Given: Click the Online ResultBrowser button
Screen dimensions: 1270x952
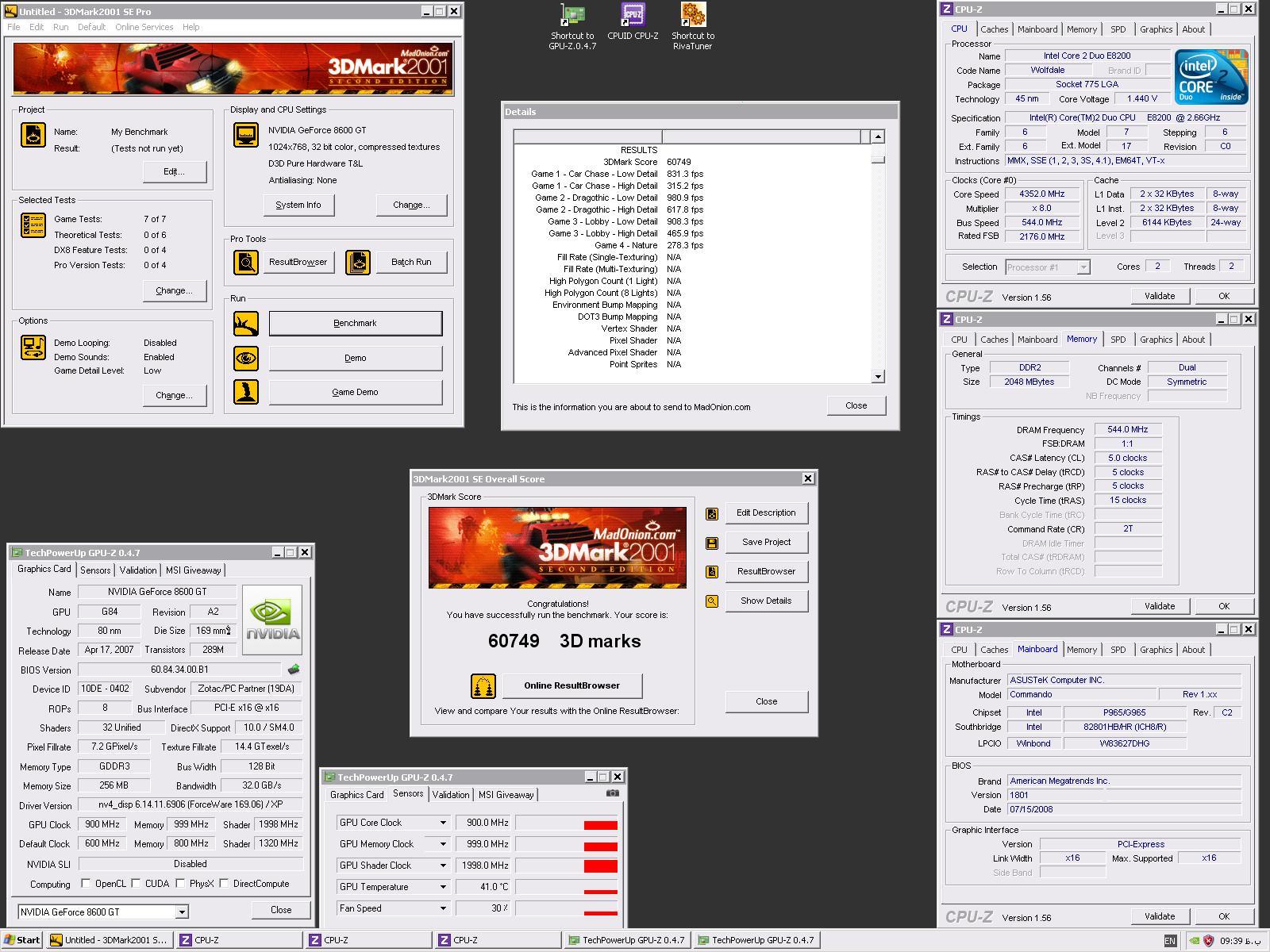Looking at the screenshot, I should (571, 685).
